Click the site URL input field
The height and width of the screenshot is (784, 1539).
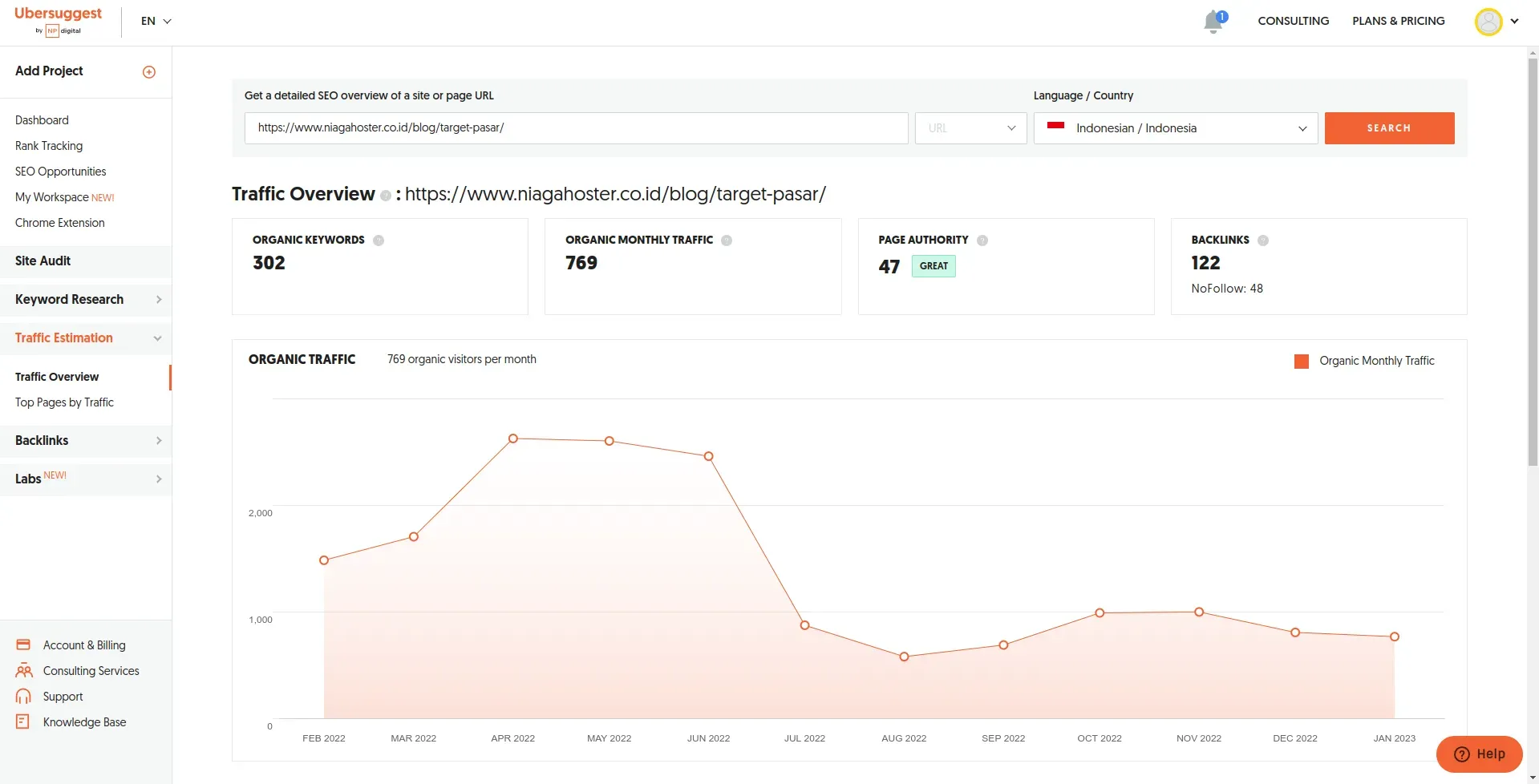(x=576, y=128)
